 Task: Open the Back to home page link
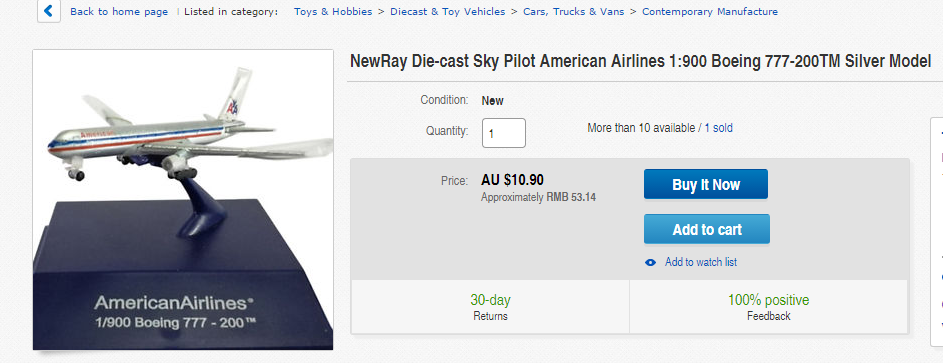(x=119, y=11)
